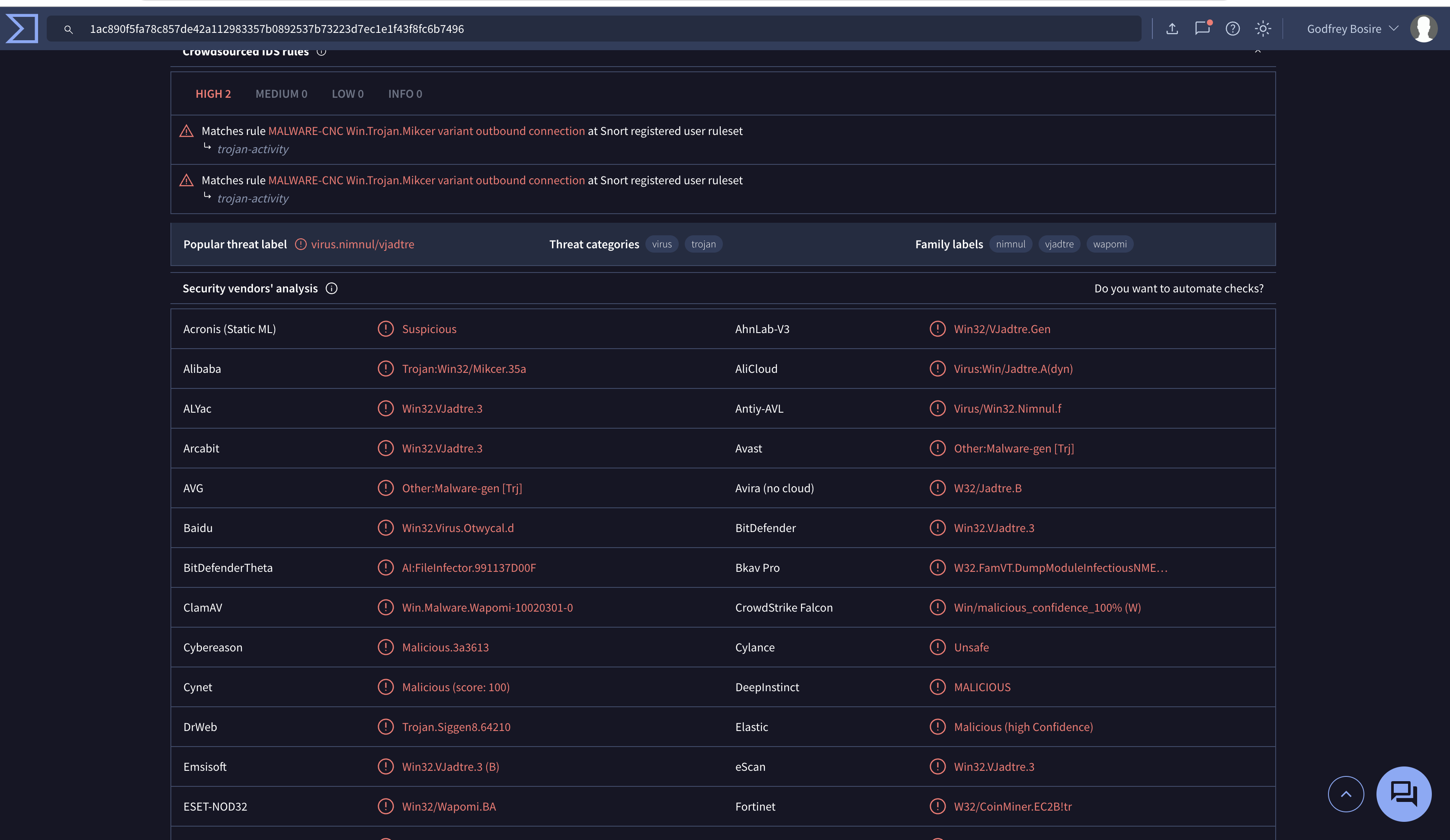Click the user avatar picture

point(1424,28)
